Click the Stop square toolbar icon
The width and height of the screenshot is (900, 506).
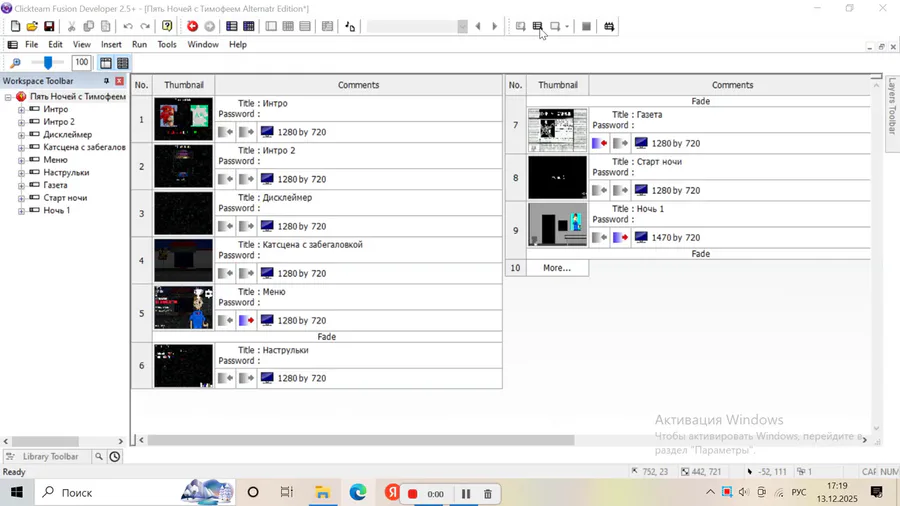tap(586, 26)
